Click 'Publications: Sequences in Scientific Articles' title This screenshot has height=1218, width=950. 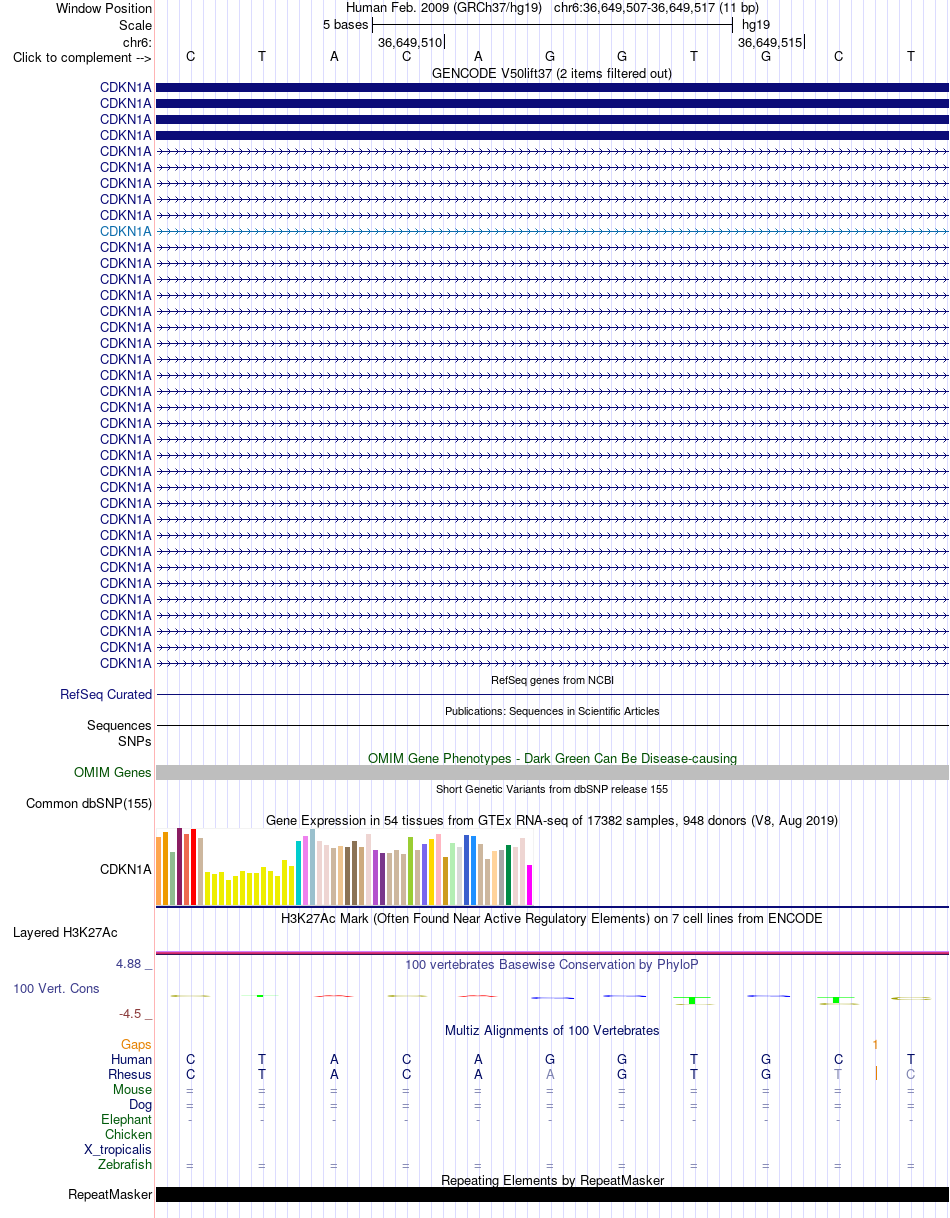552,711
